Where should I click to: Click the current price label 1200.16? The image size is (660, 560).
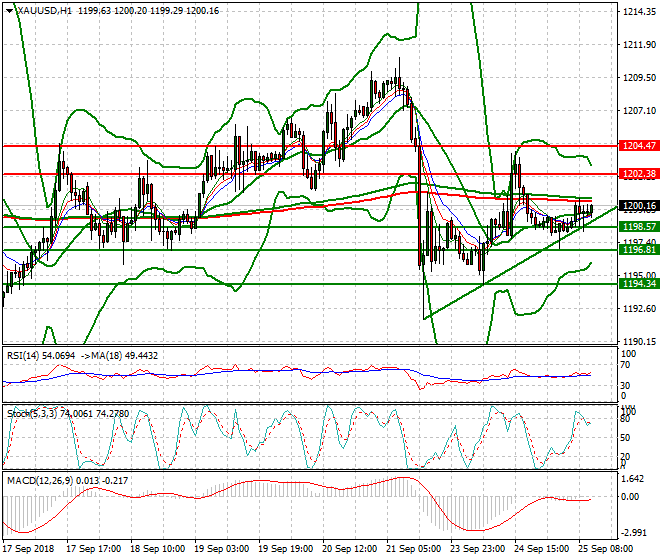[x=639, y=205]
